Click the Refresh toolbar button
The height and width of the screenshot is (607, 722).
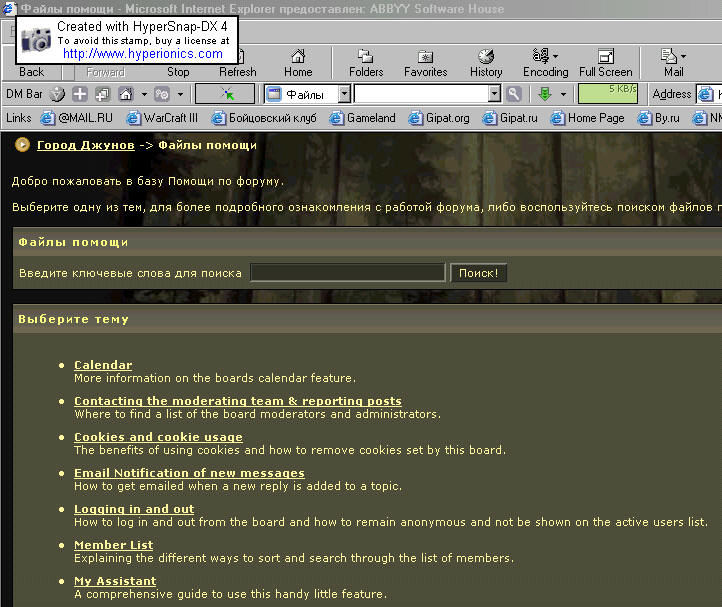[x=238, y=63]
